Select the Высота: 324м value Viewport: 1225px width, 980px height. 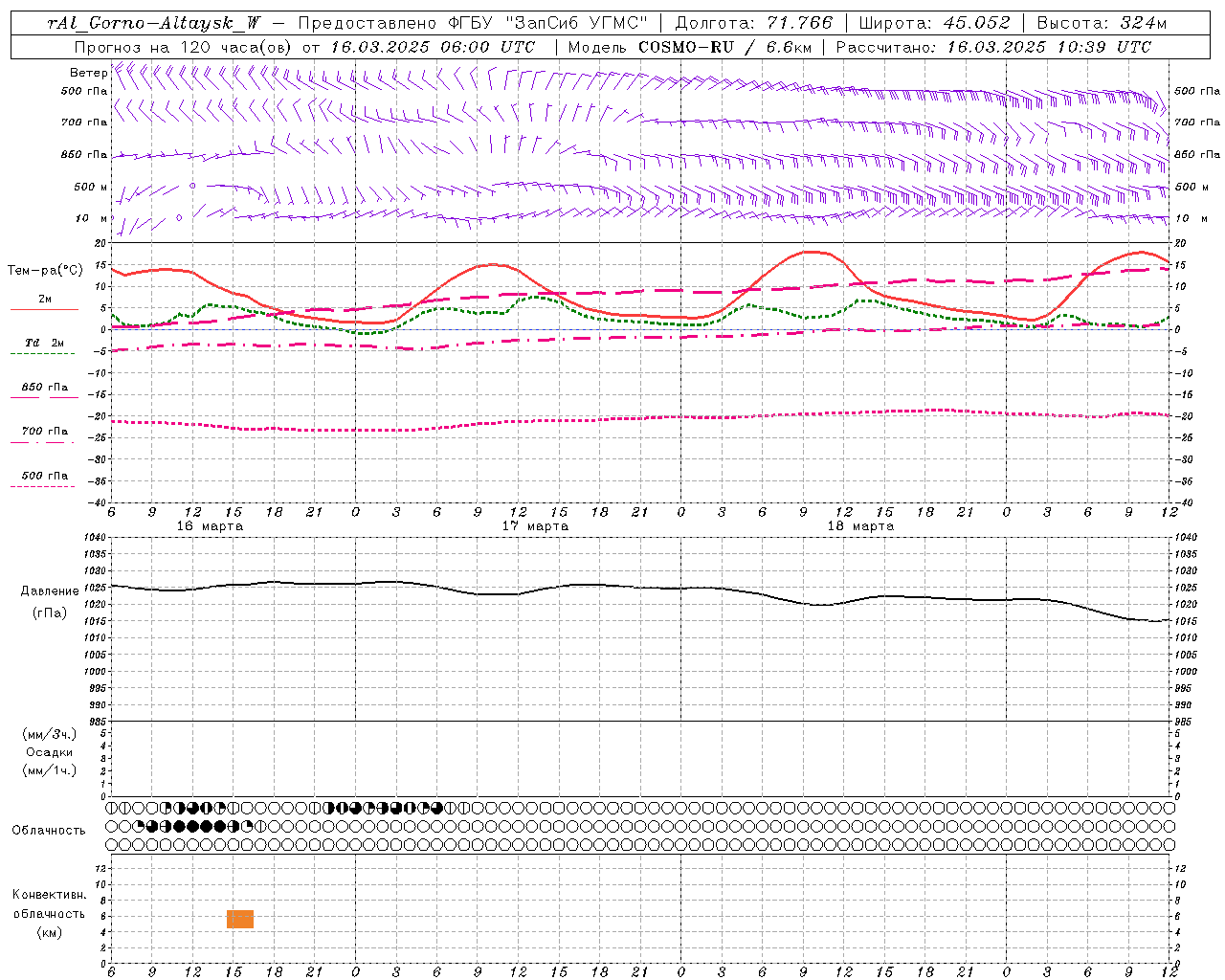[x=1102, y=23]
